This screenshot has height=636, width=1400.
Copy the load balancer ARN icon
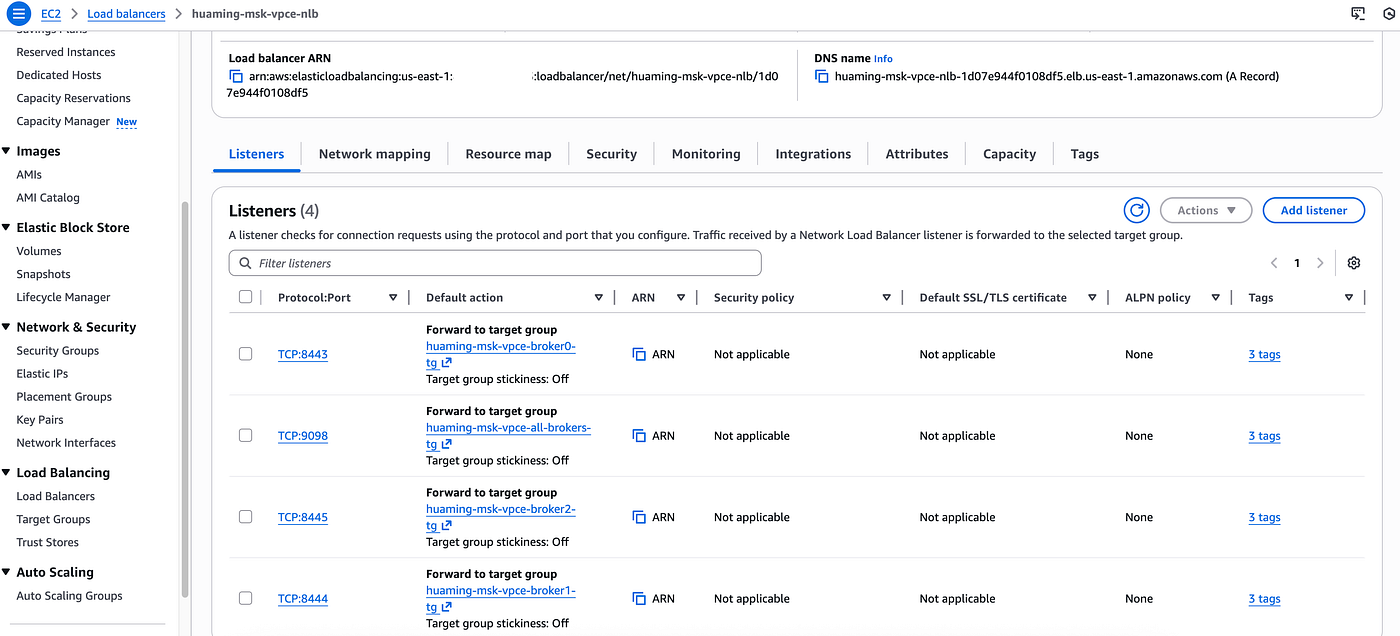point(236,76)
